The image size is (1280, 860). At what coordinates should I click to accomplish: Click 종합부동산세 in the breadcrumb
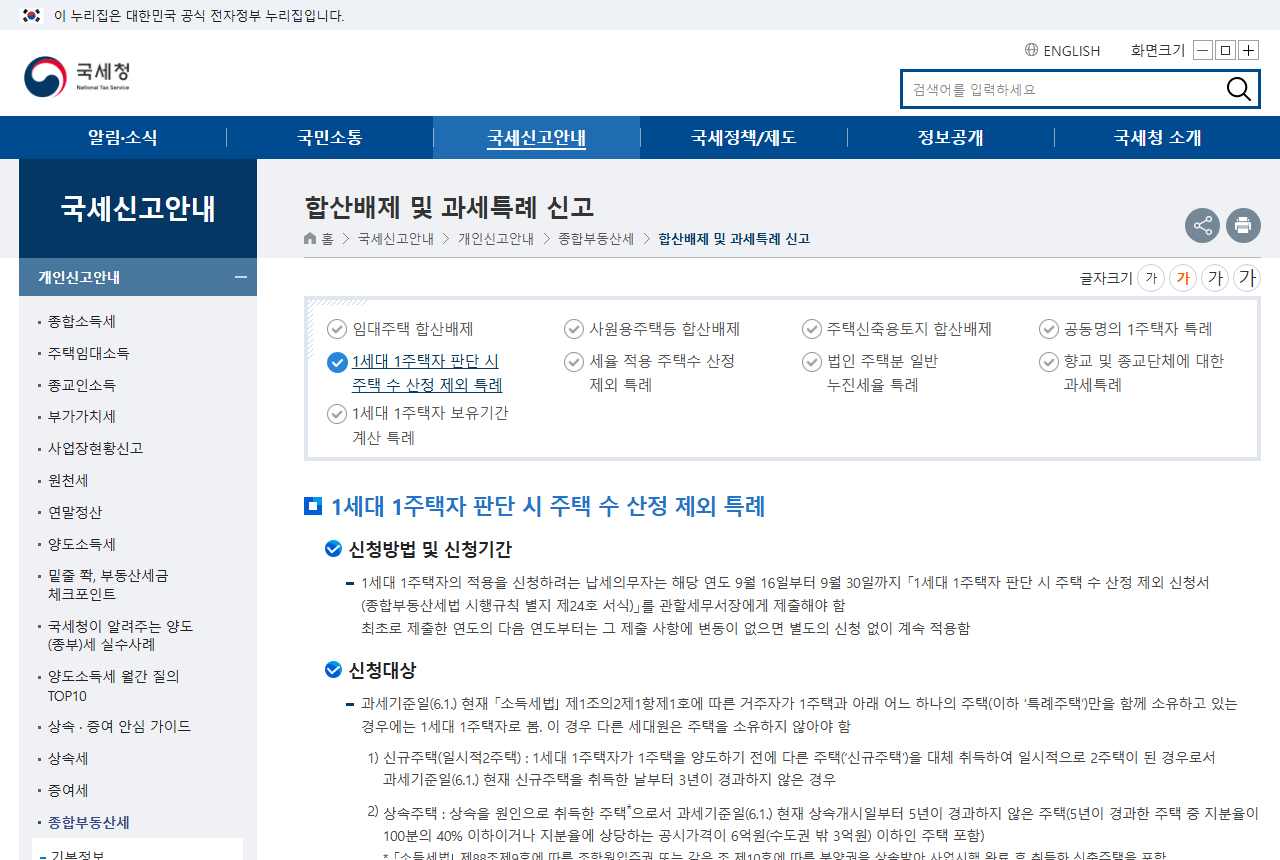[596, 239]
